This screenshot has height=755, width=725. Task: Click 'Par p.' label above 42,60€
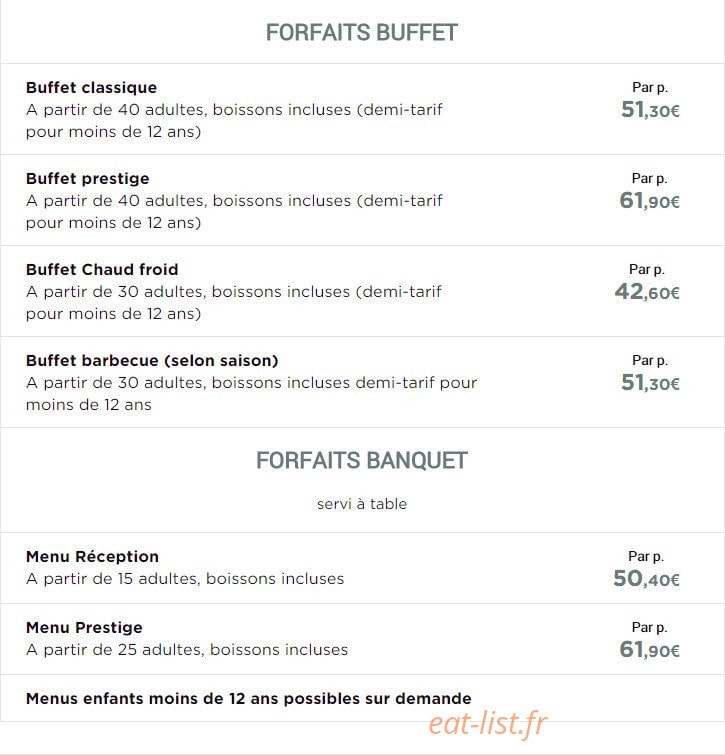click(647, 270)
